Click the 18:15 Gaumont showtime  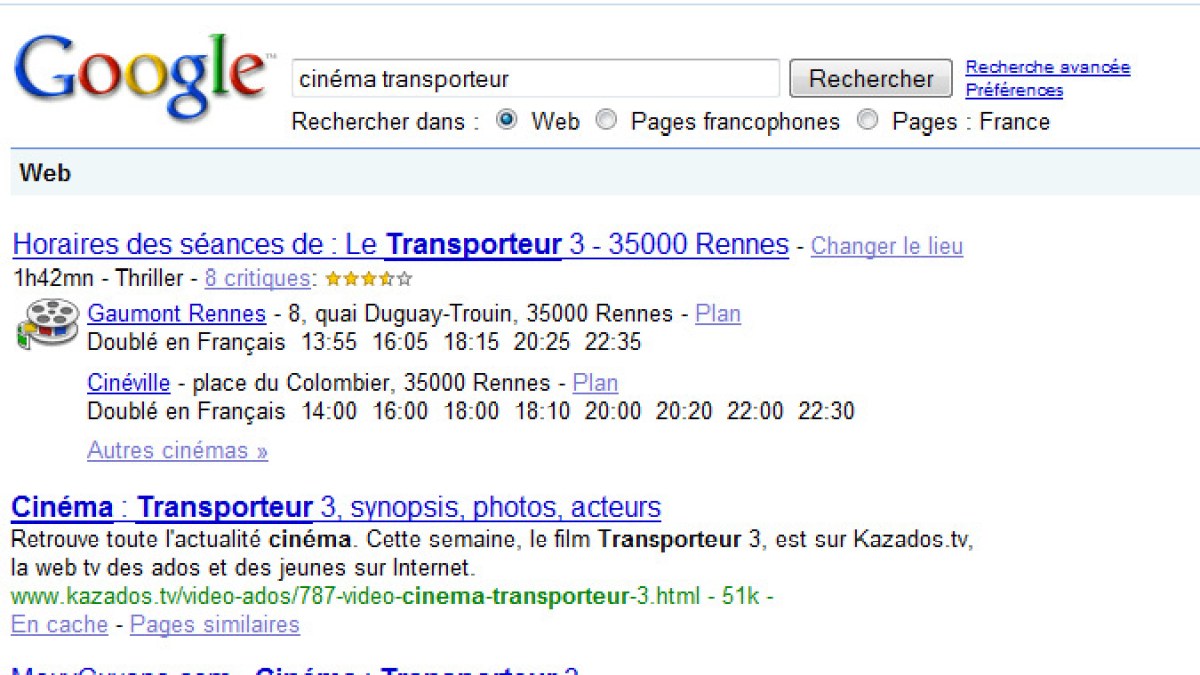click(x=471, y=343)
